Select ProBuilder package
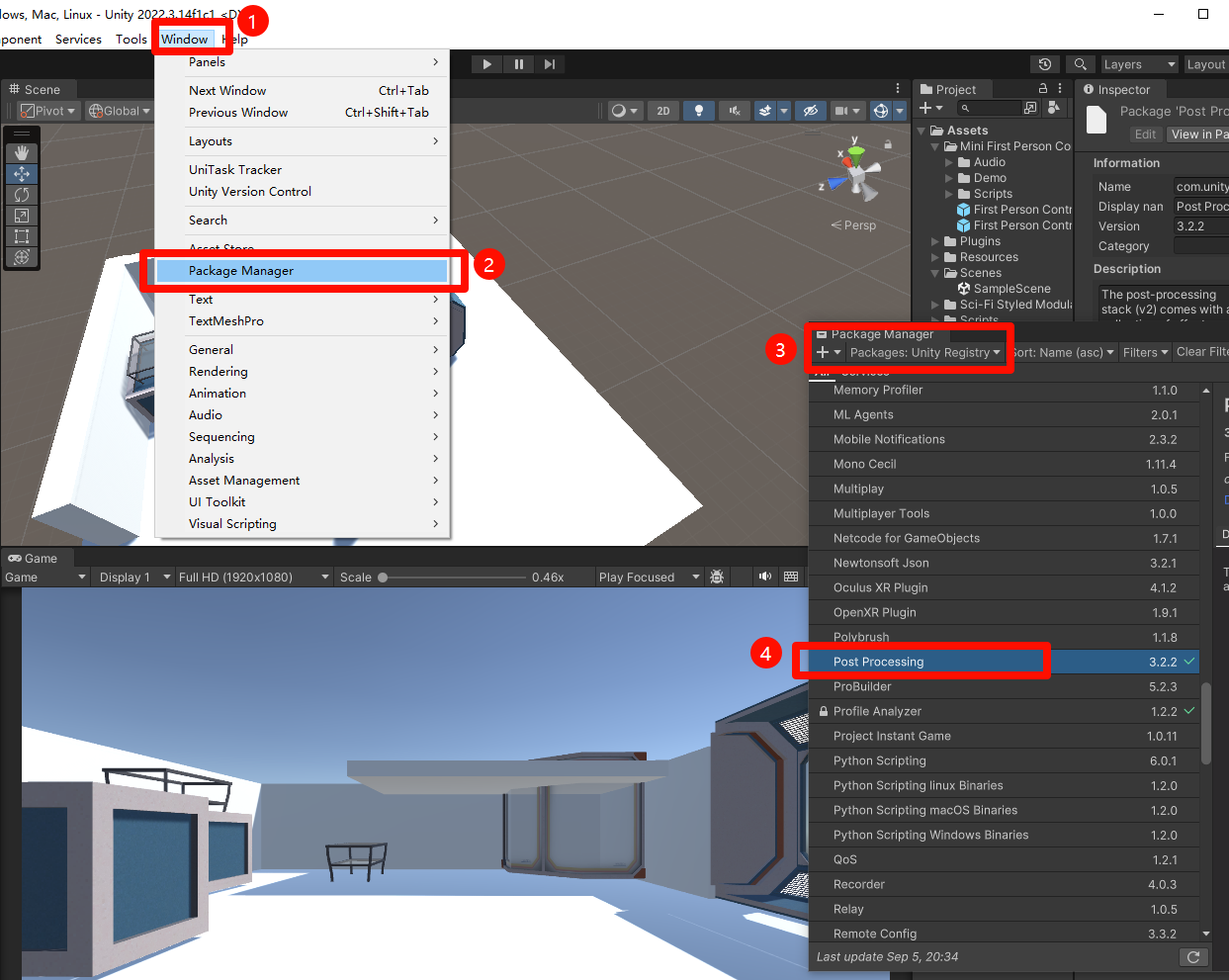 (1004, 686)
